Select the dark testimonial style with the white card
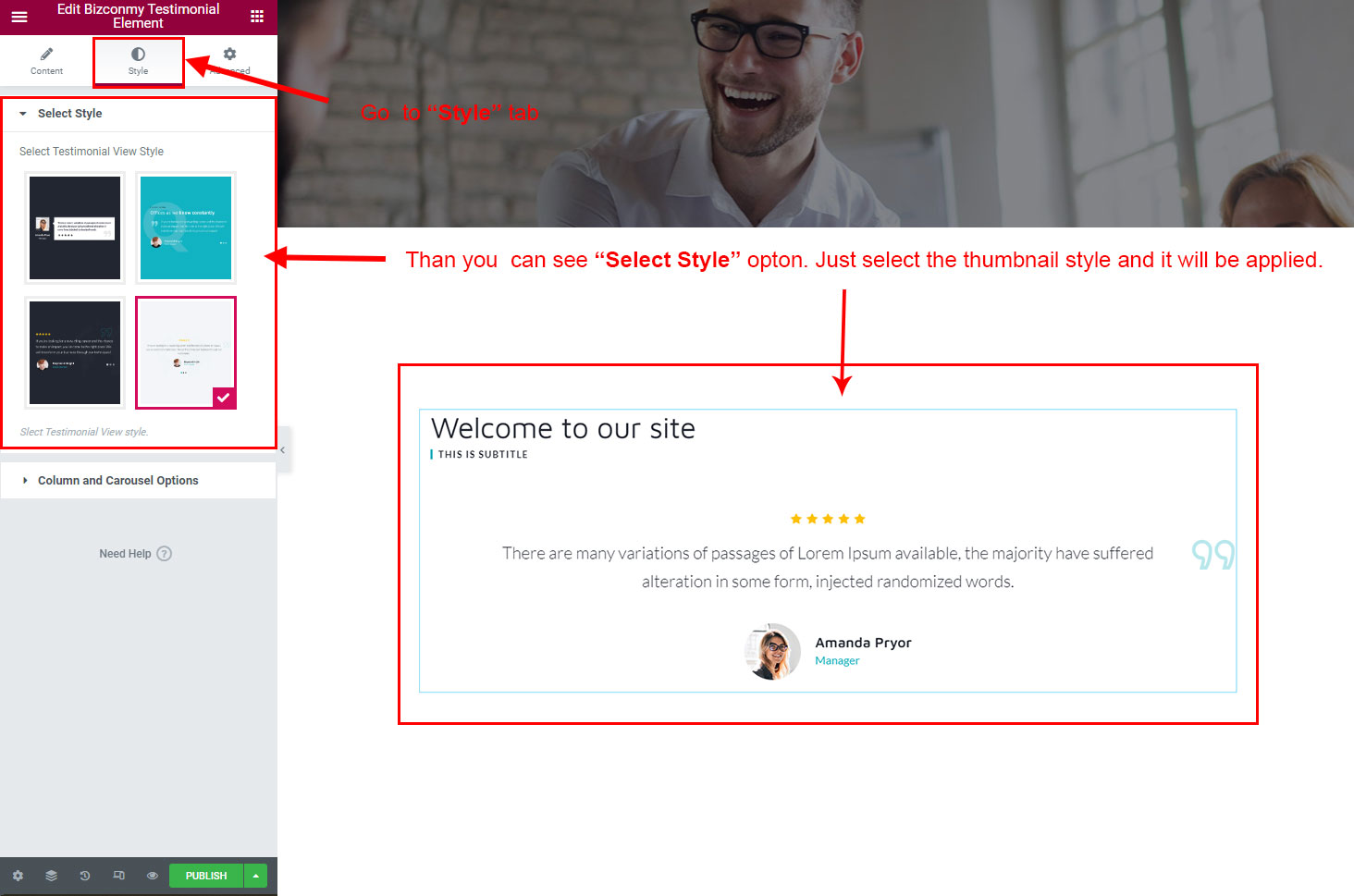 point(75,227)
